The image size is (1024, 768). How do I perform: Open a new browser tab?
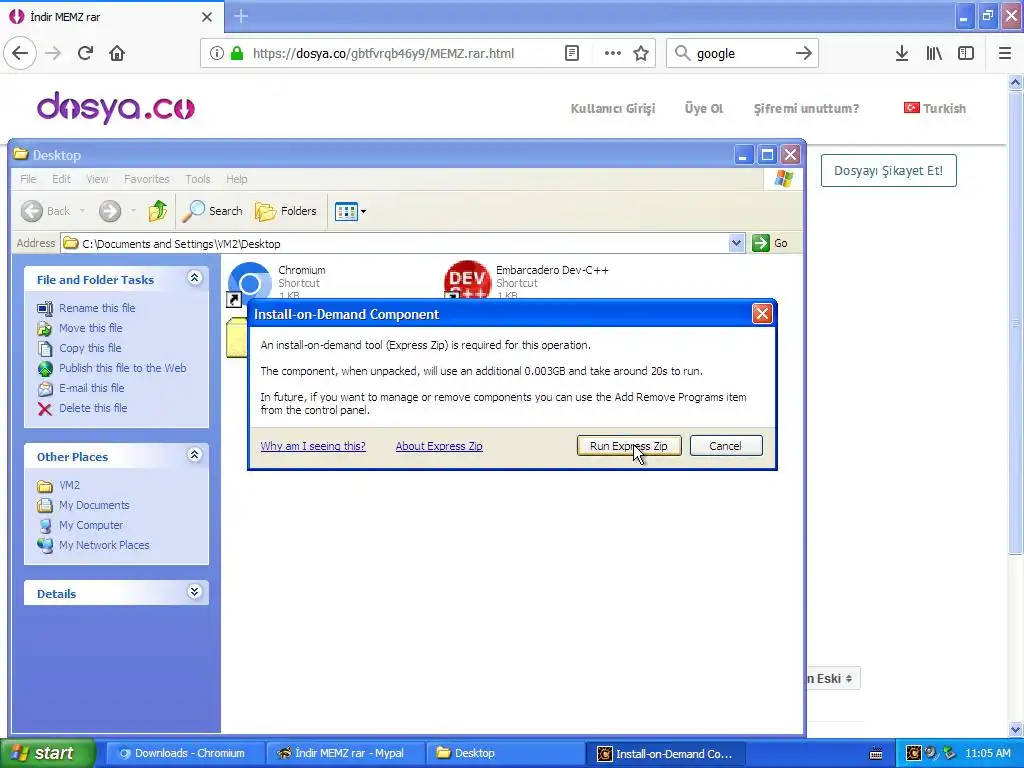point(241,16)
